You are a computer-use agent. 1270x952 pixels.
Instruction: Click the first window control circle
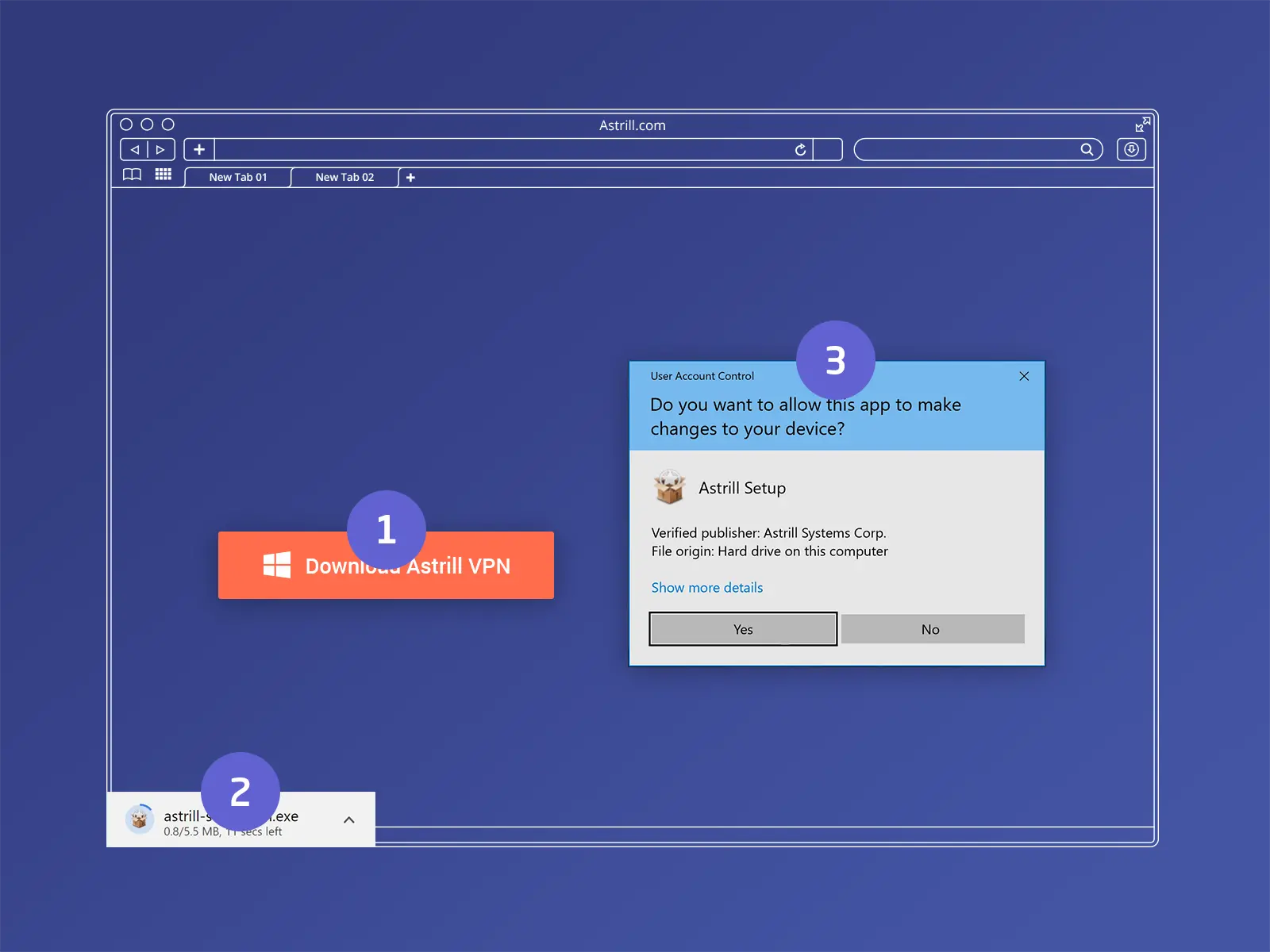[126, 125]
